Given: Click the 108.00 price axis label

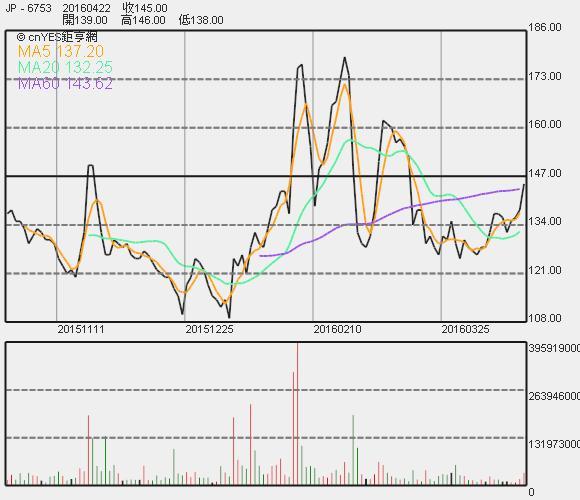Looking at the screenshot, I should click(x=545, y=318).
